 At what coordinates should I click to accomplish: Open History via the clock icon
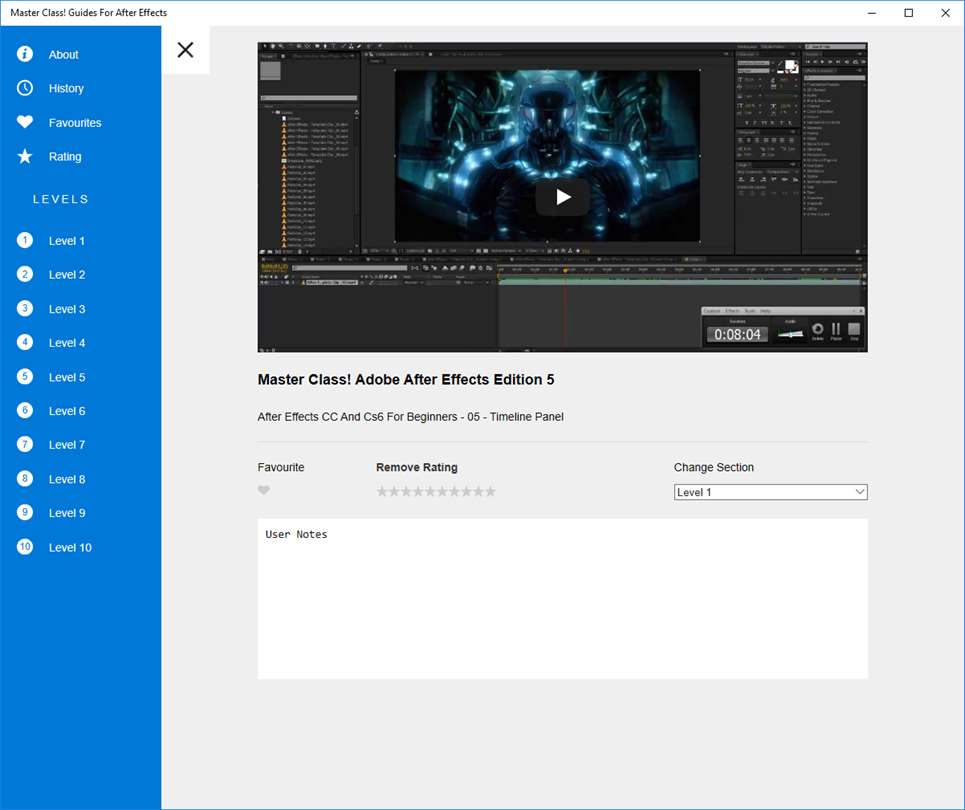point(25,88)
